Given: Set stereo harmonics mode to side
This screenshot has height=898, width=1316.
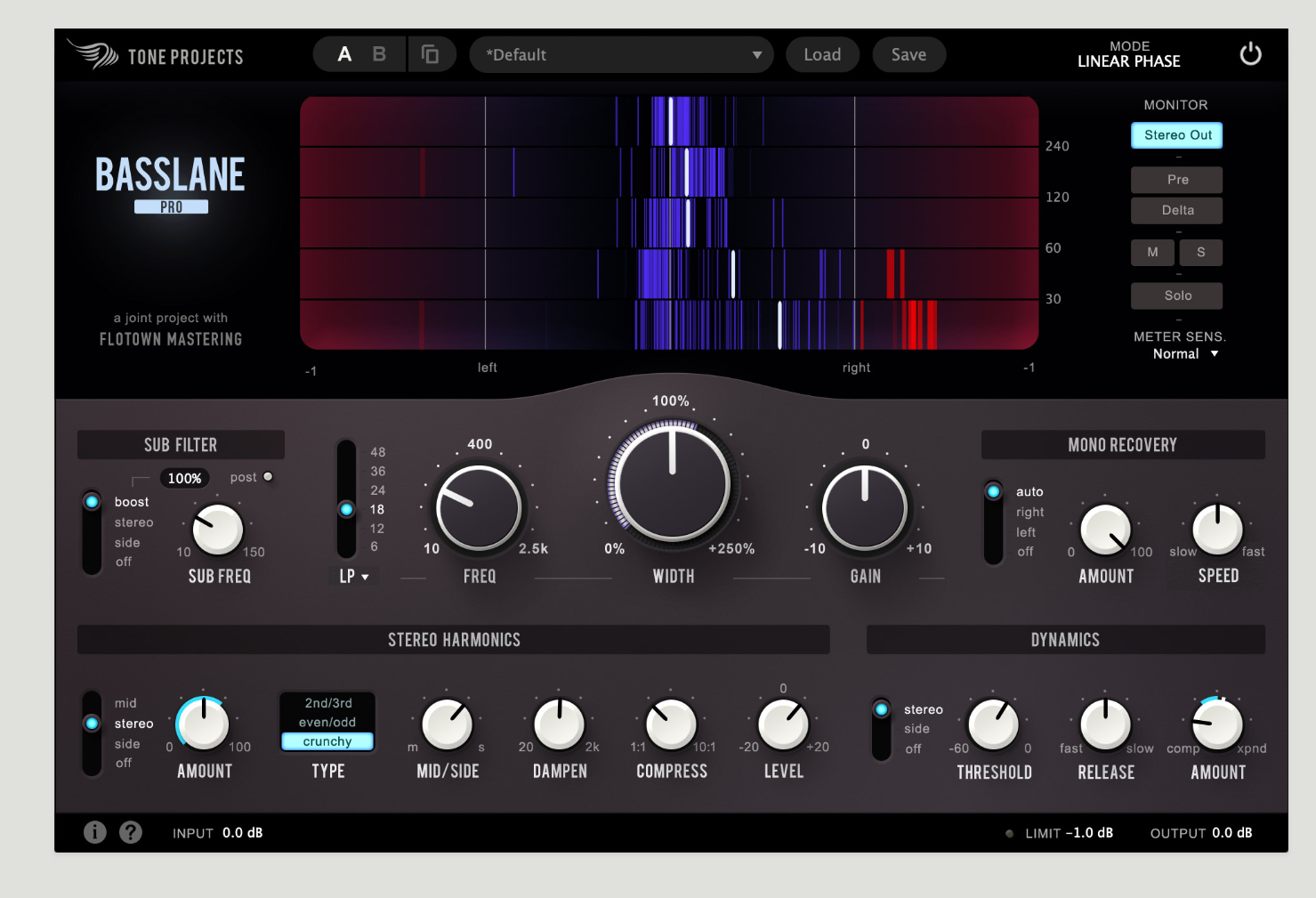Looking at the screenshot, I should 127,744.
